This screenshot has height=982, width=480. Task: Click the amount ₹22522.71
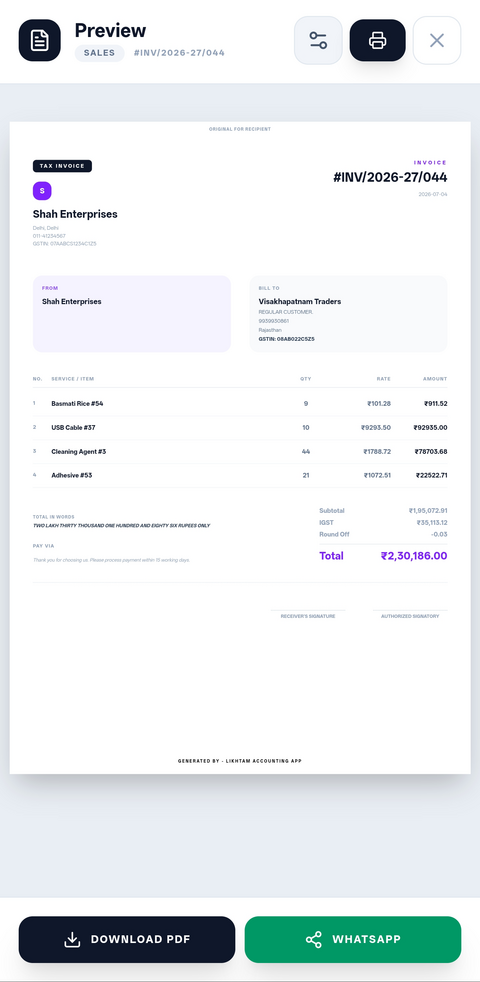click(x=431, y=475)
